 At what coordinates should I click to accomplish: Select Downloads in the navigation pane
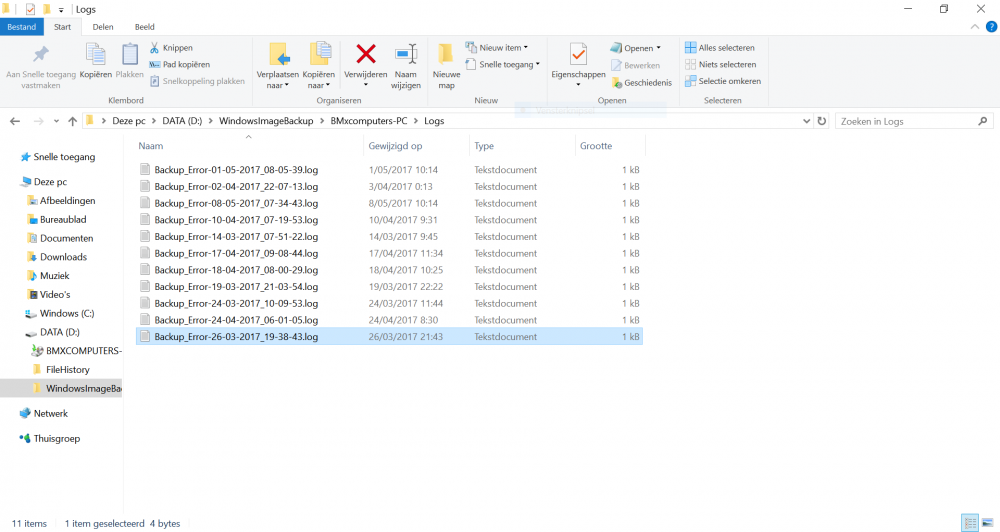pyautogui.click(x=63, y=257)
